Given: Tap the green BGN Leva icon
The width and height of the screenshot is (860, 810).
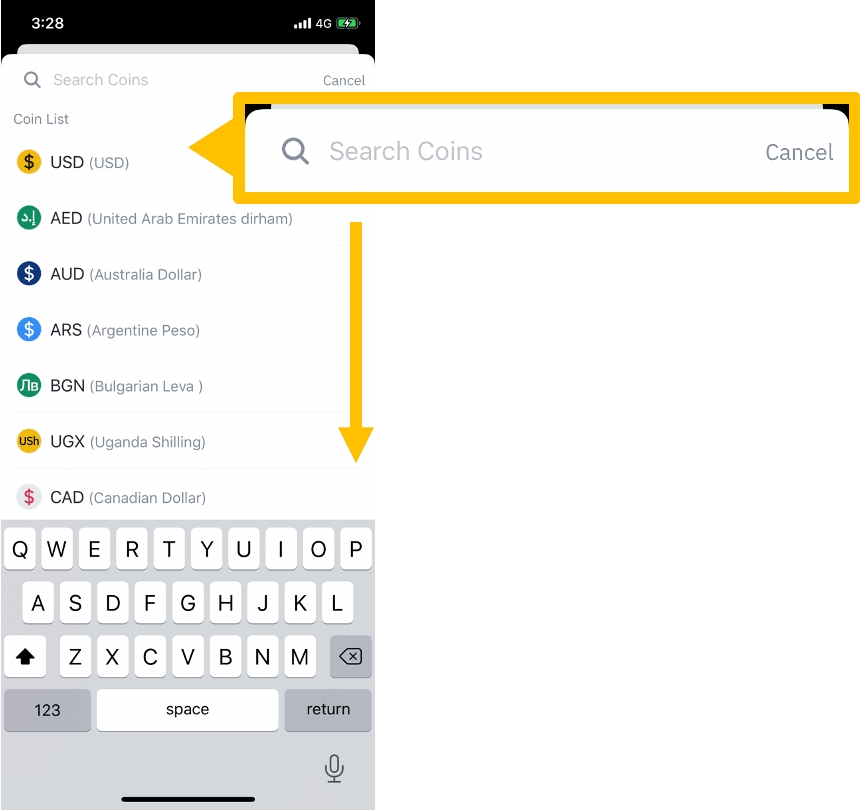Looking at the screenshot, I should pos(29,385).
